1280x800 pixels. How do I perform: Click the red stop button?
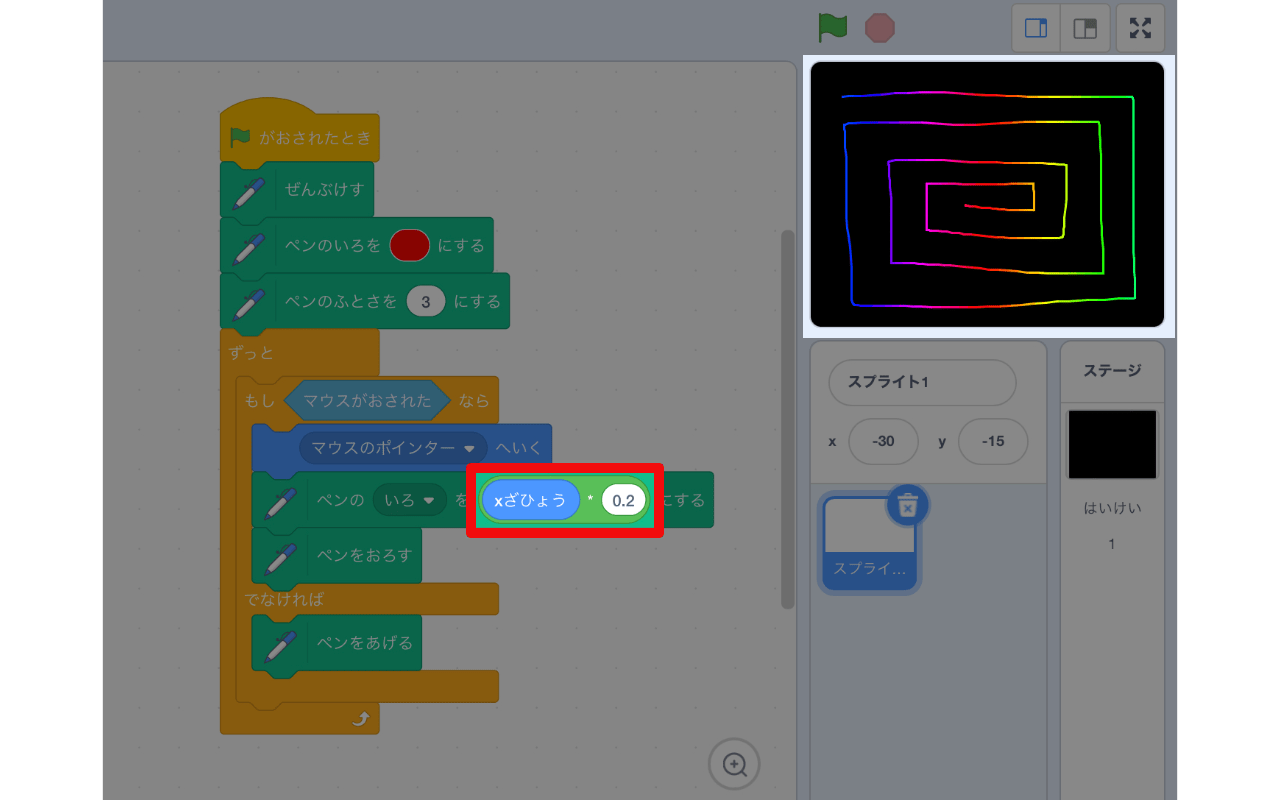[880, 27]
